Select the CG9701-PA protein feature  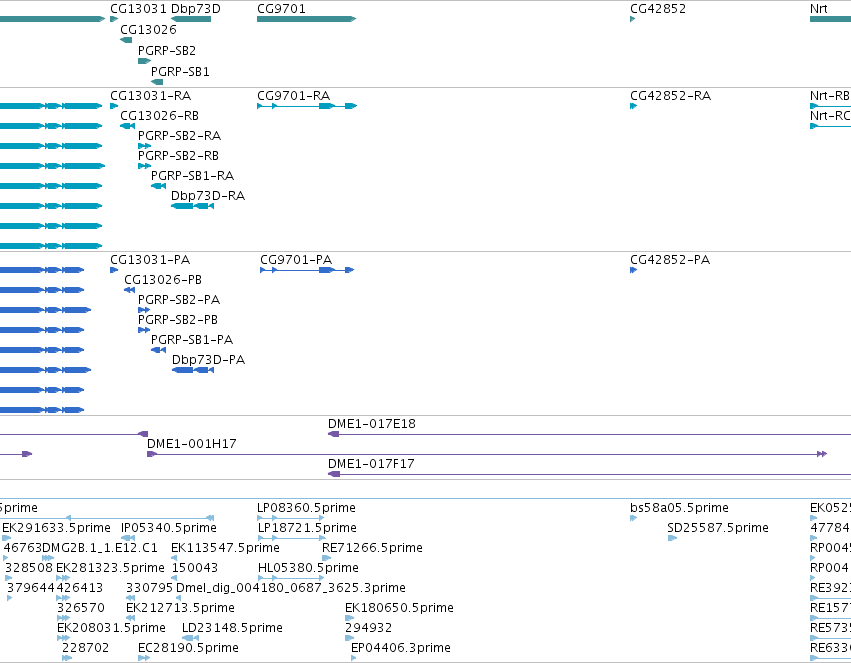(x=307, y=270)
